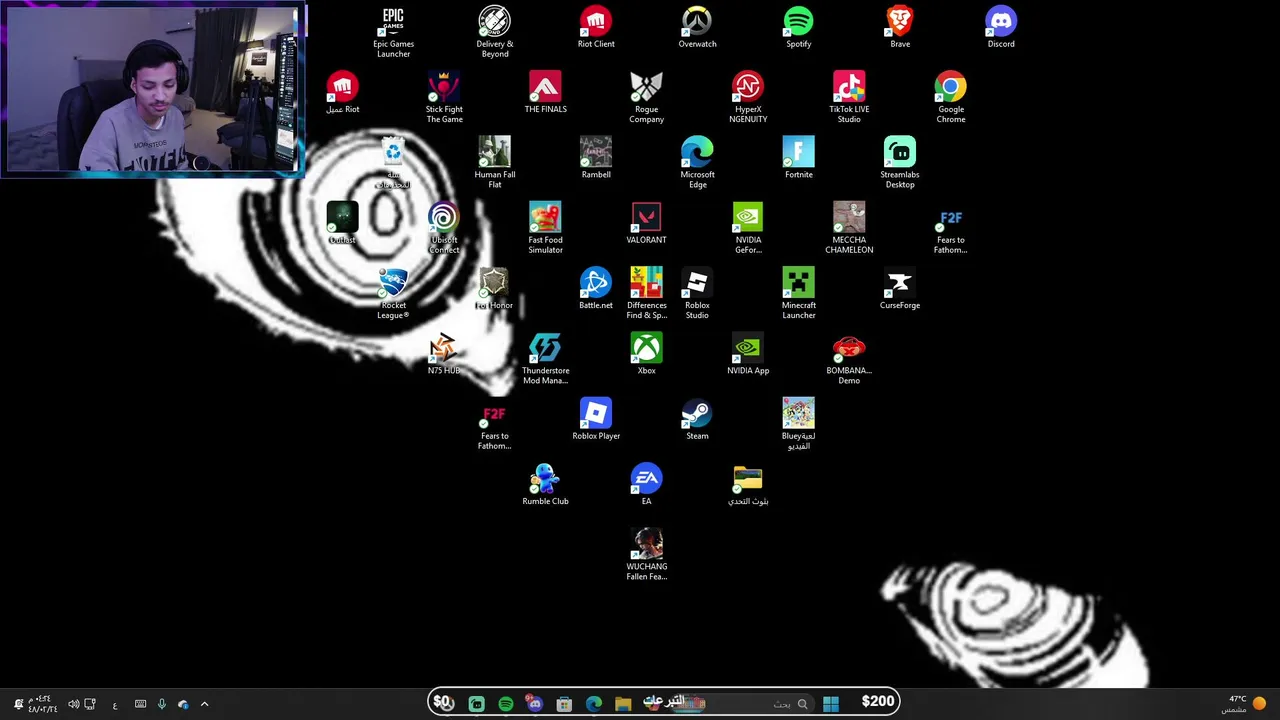The width and height of the screenshot is (1280, 720).
Task: Open the Brave browser desktop shortcut
Action: [x=900, y=27]
